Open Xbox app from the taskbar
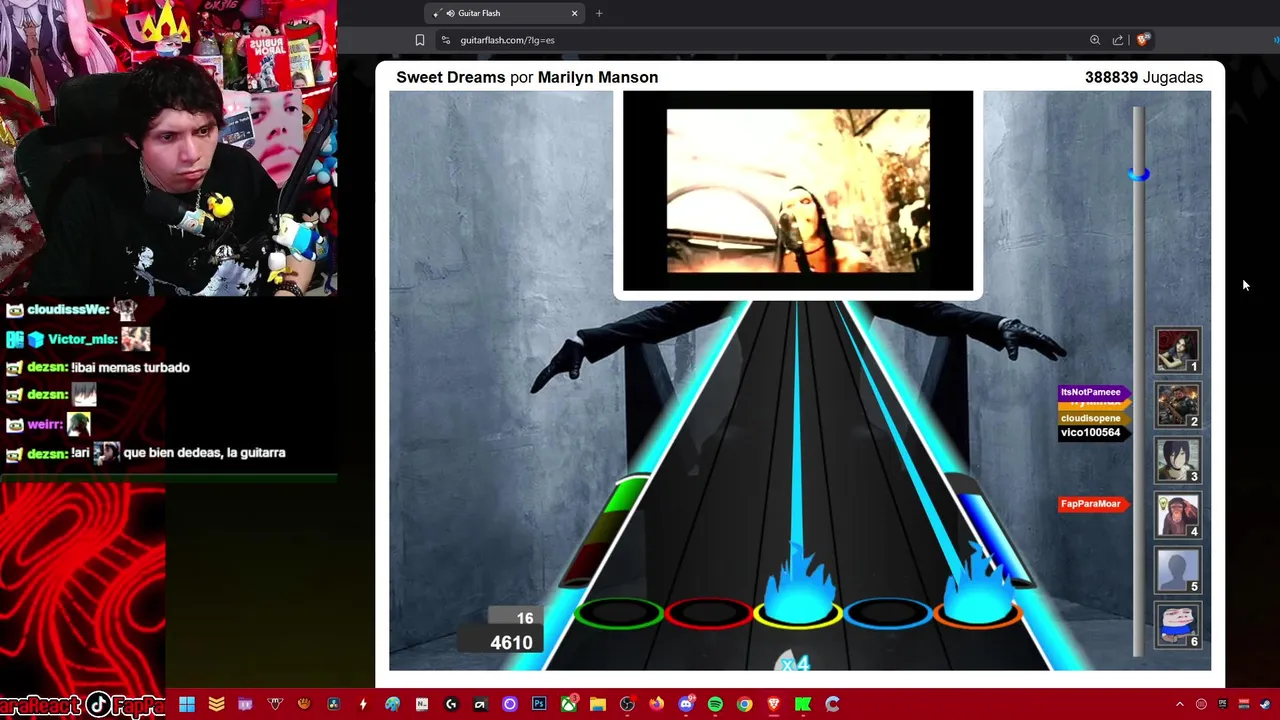This screenshot has width=1280, height=720. click(x=568, y=704)
